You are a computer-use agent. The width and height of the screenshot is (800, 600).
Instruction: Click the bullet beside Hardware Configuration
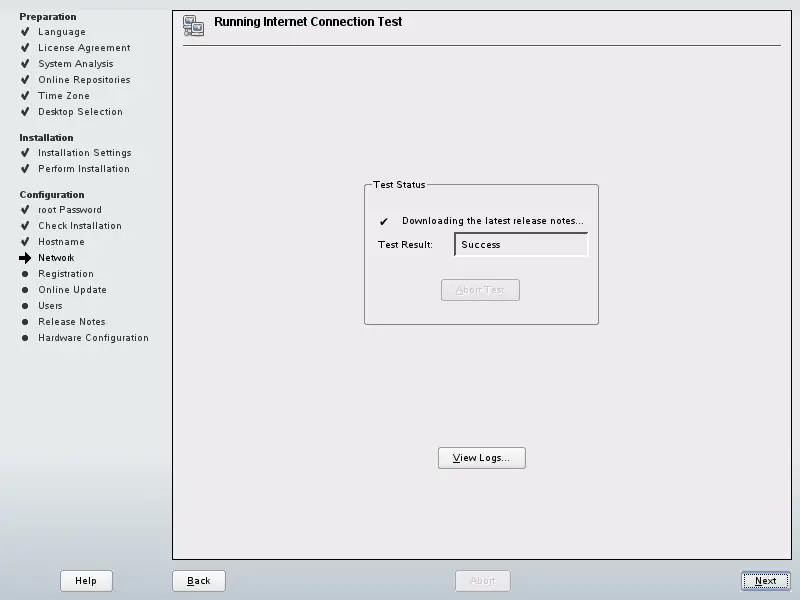click(25, 338)
